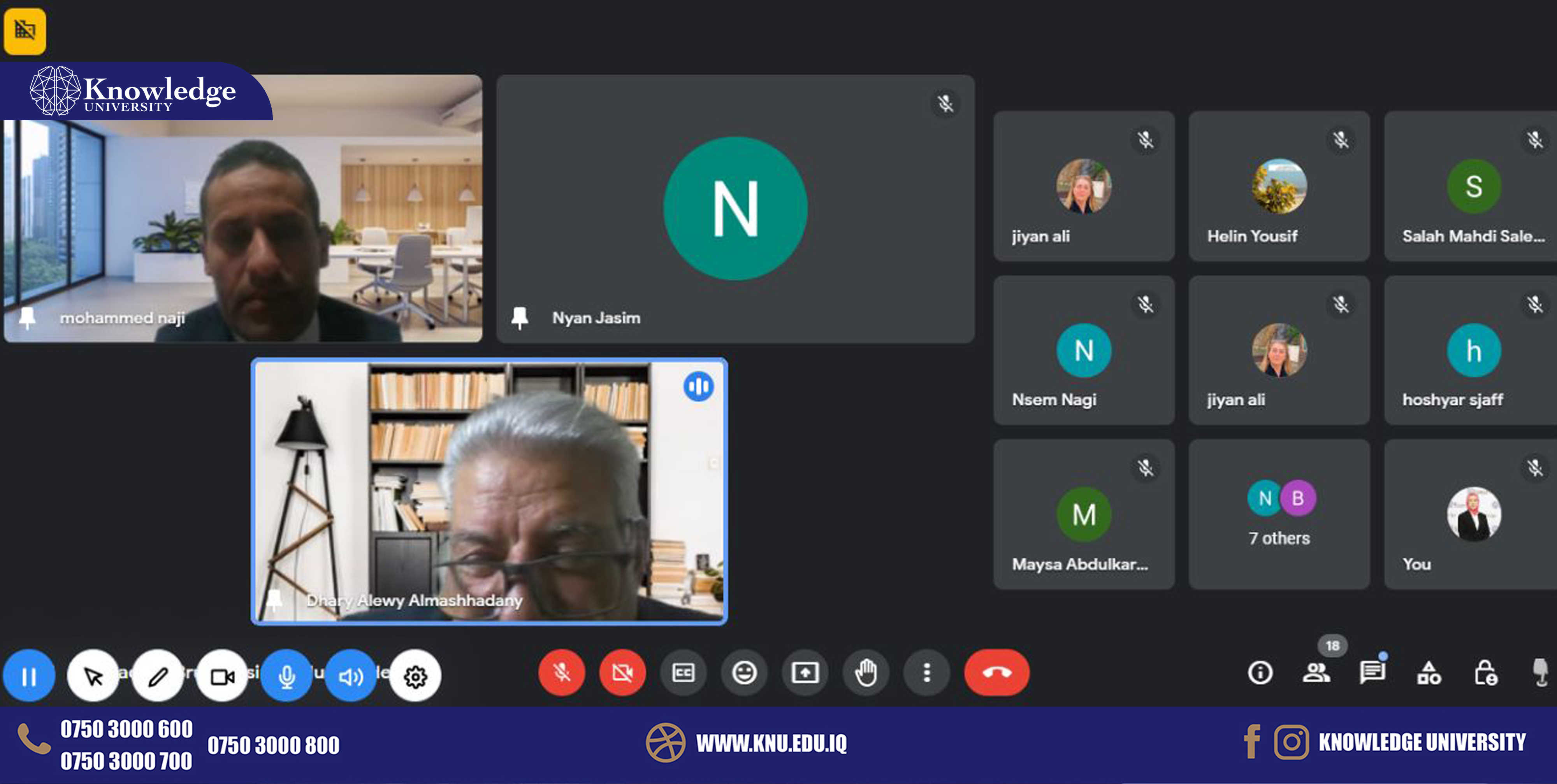Turn on closed captions
This screenshot has height=784, width=1557.
(x=684, y=672)
